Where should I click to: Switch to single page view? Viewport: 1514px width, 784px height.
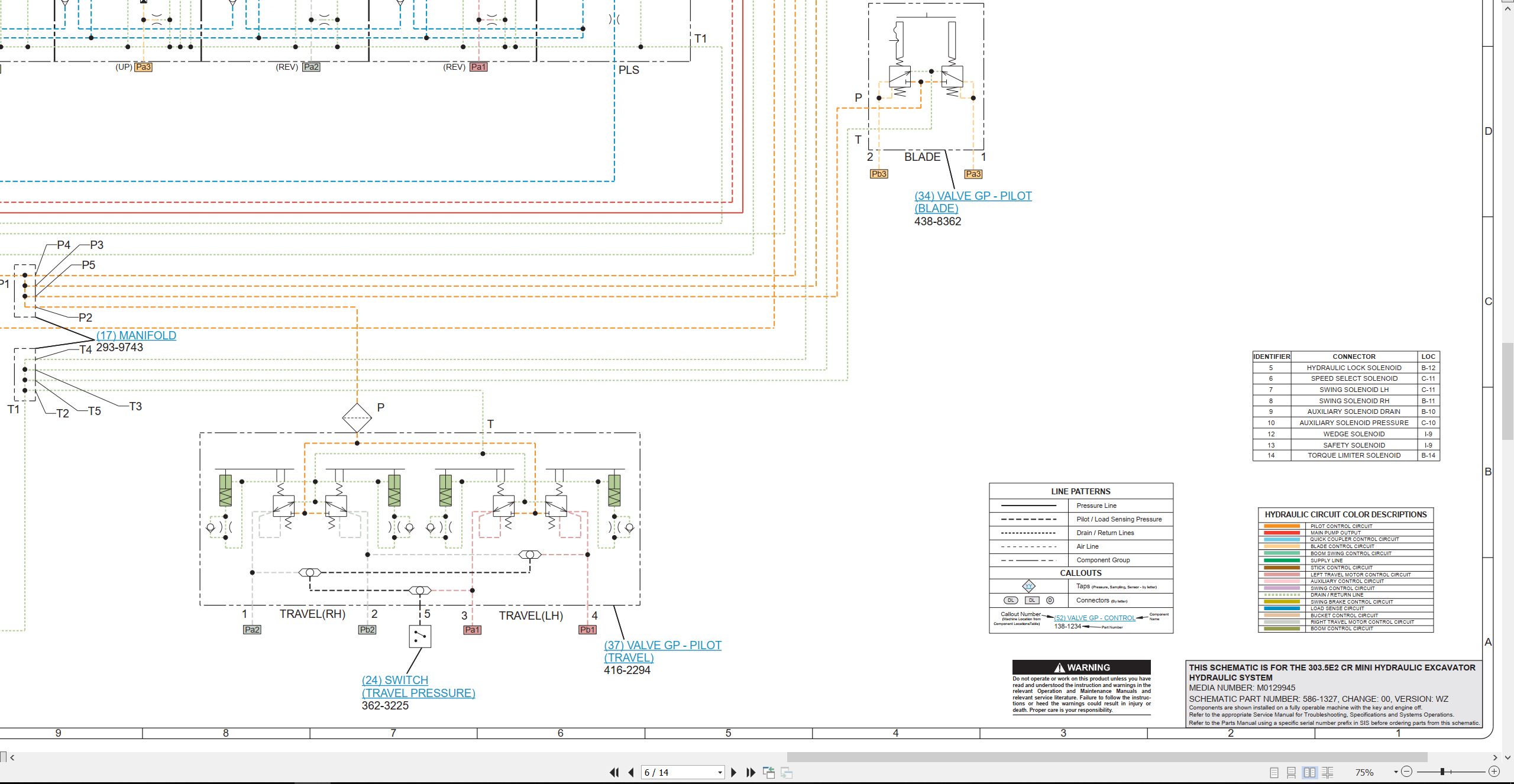[1274, 772]
